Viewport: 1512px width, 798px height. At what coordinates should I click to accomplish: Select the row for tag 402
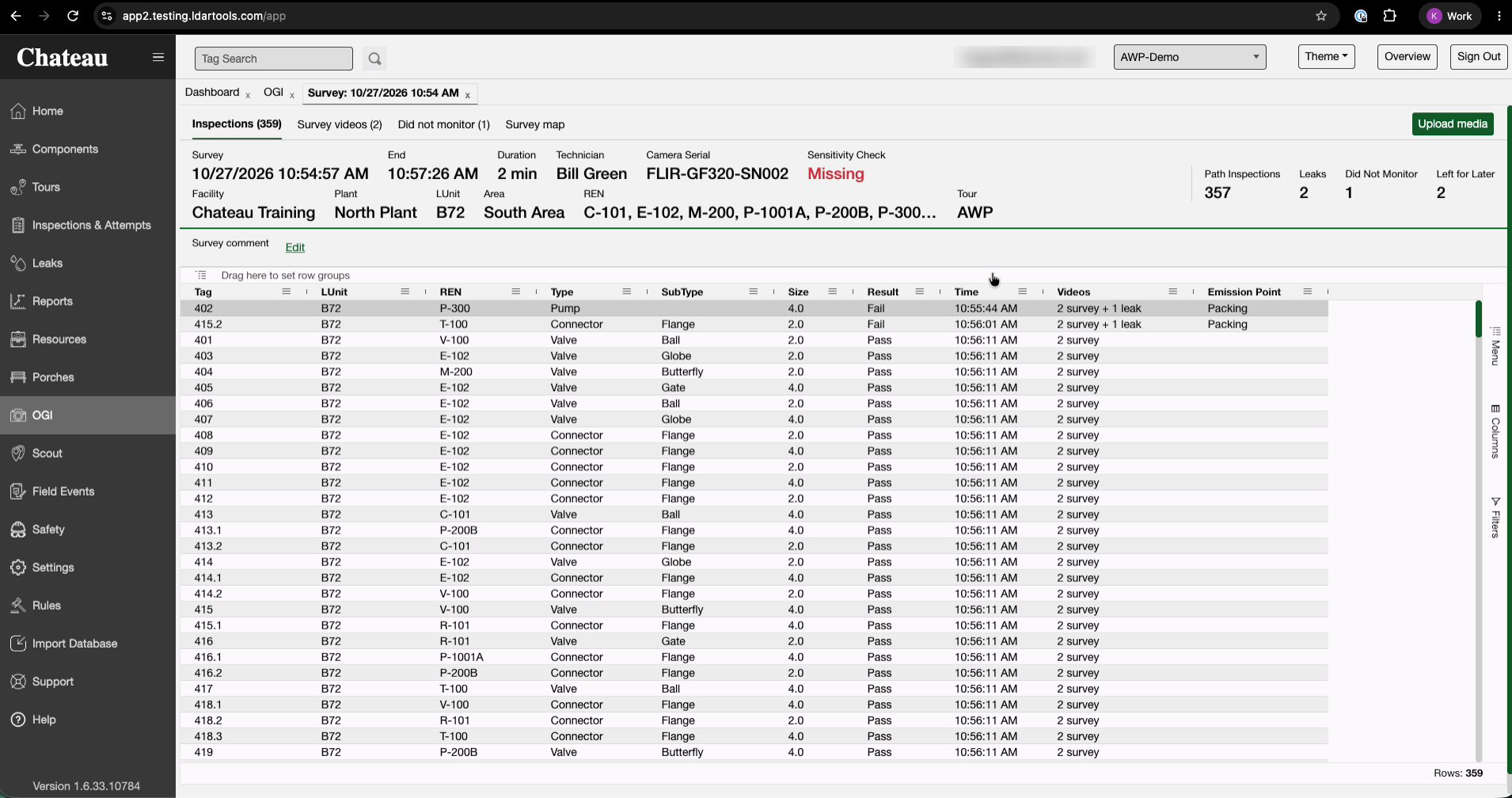click(x=754, y=309)
